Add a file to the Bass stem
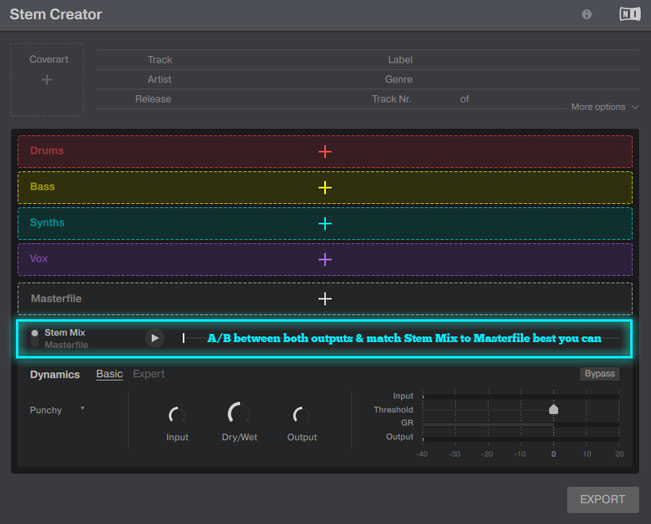This screenshot has height=524, width=651. [325, 188]
